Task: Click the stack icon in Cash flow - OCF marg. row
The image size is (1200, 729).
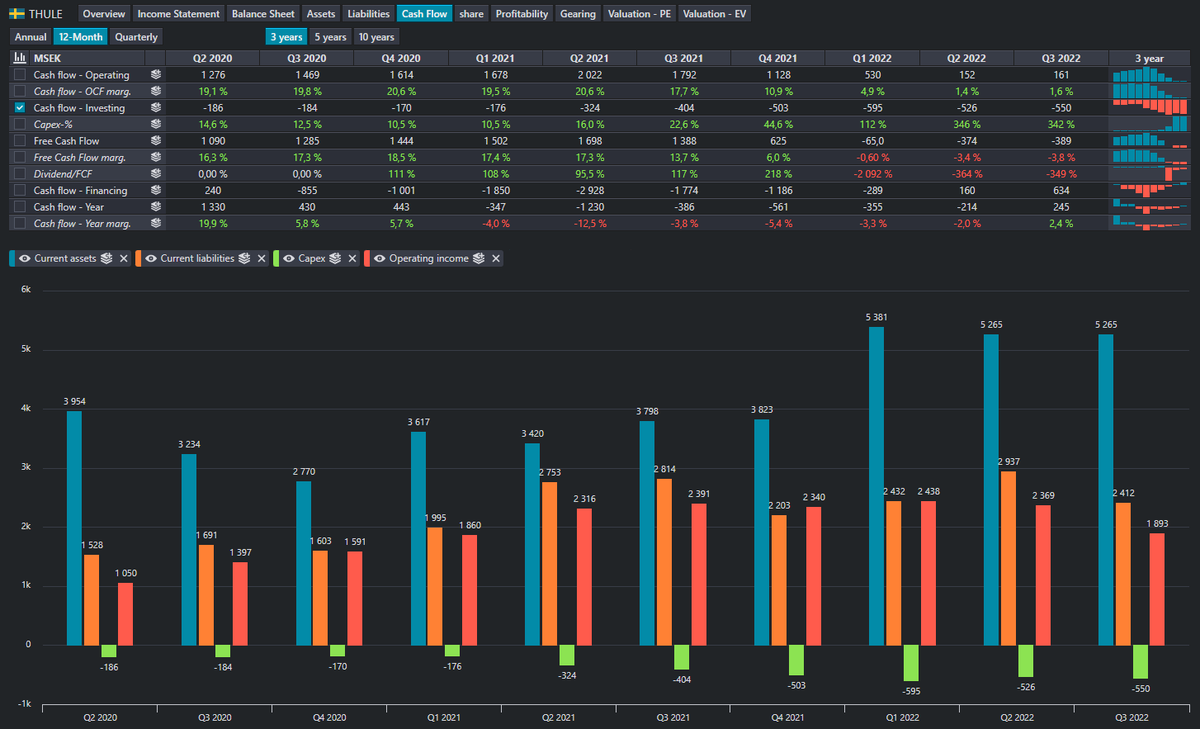Action: click(156, 91)
